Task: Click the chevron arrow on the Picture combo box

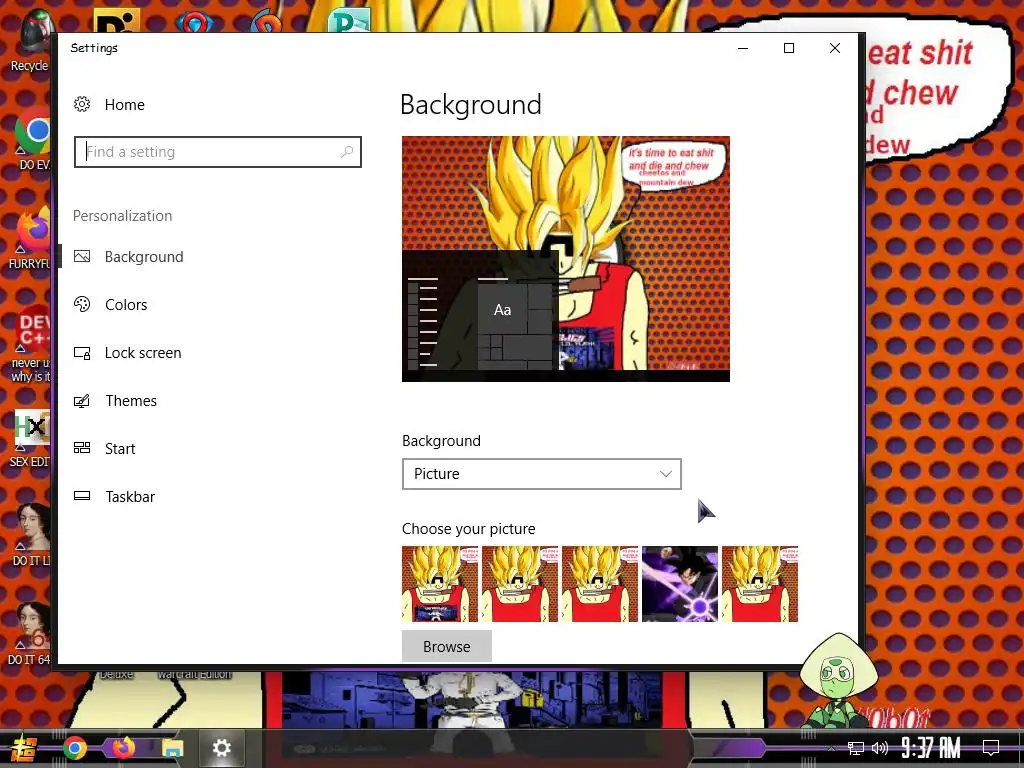Action: (665, 474)
